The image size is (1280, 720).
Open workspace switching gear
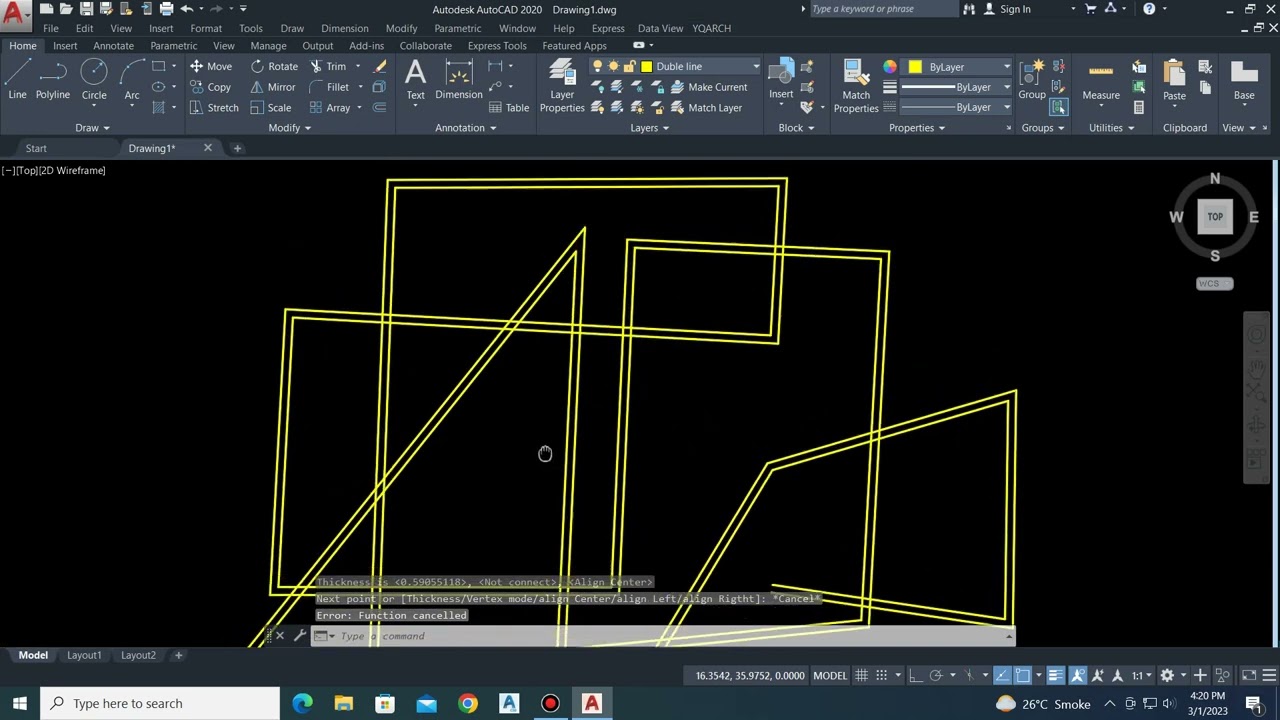1167,676
